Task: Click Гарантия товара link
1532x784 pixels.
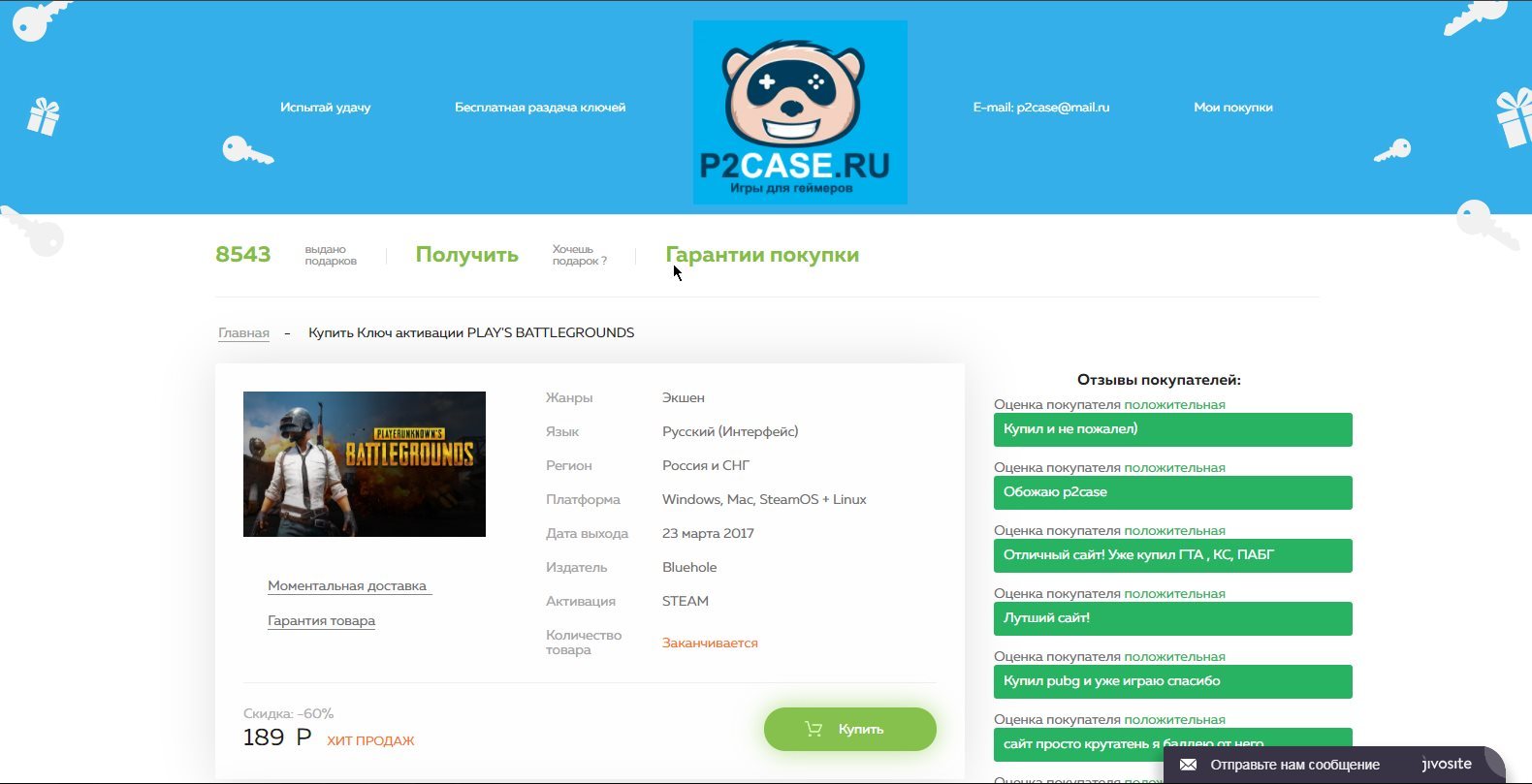Action: click(321, 621)
